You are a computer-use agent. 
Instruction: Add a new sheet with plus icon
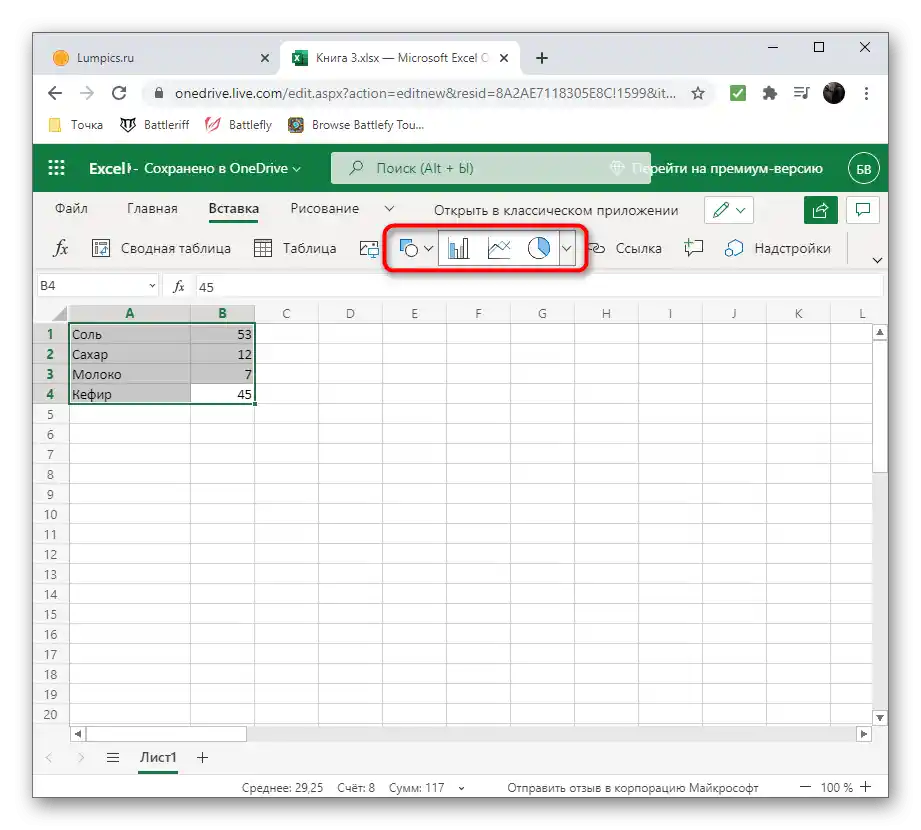(203, 758)
